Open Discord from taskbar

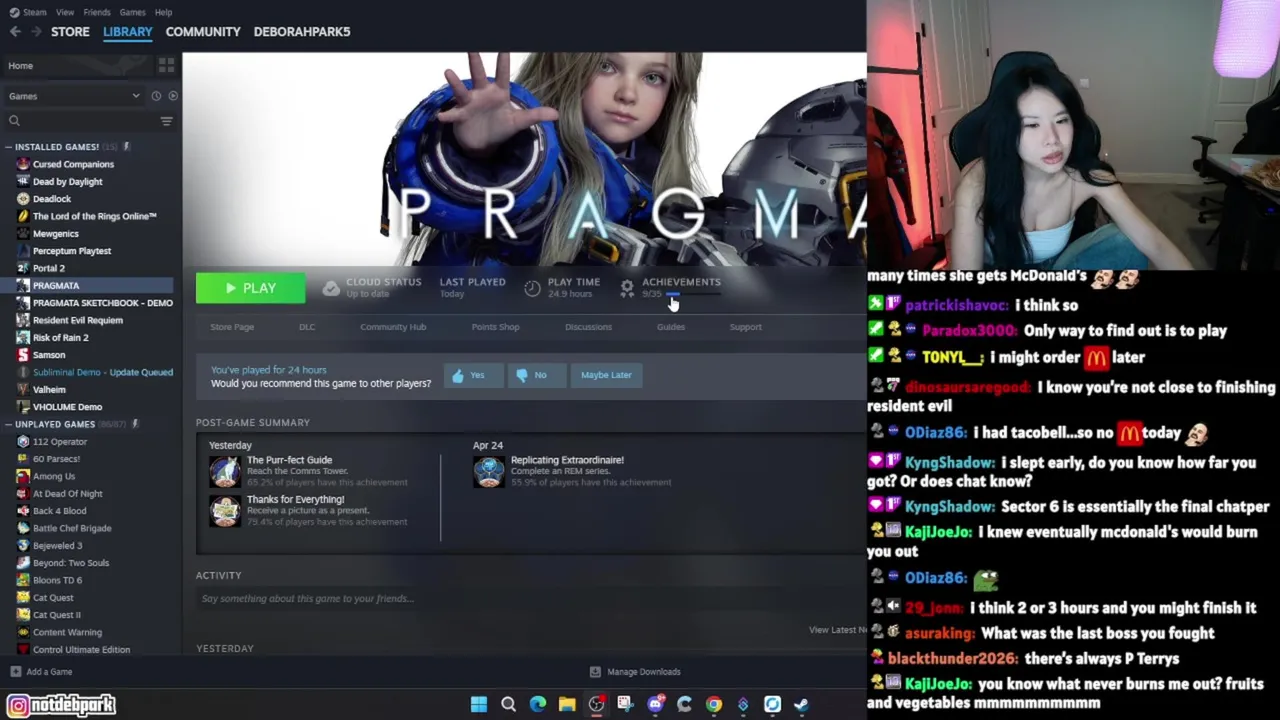click(655, 705)
